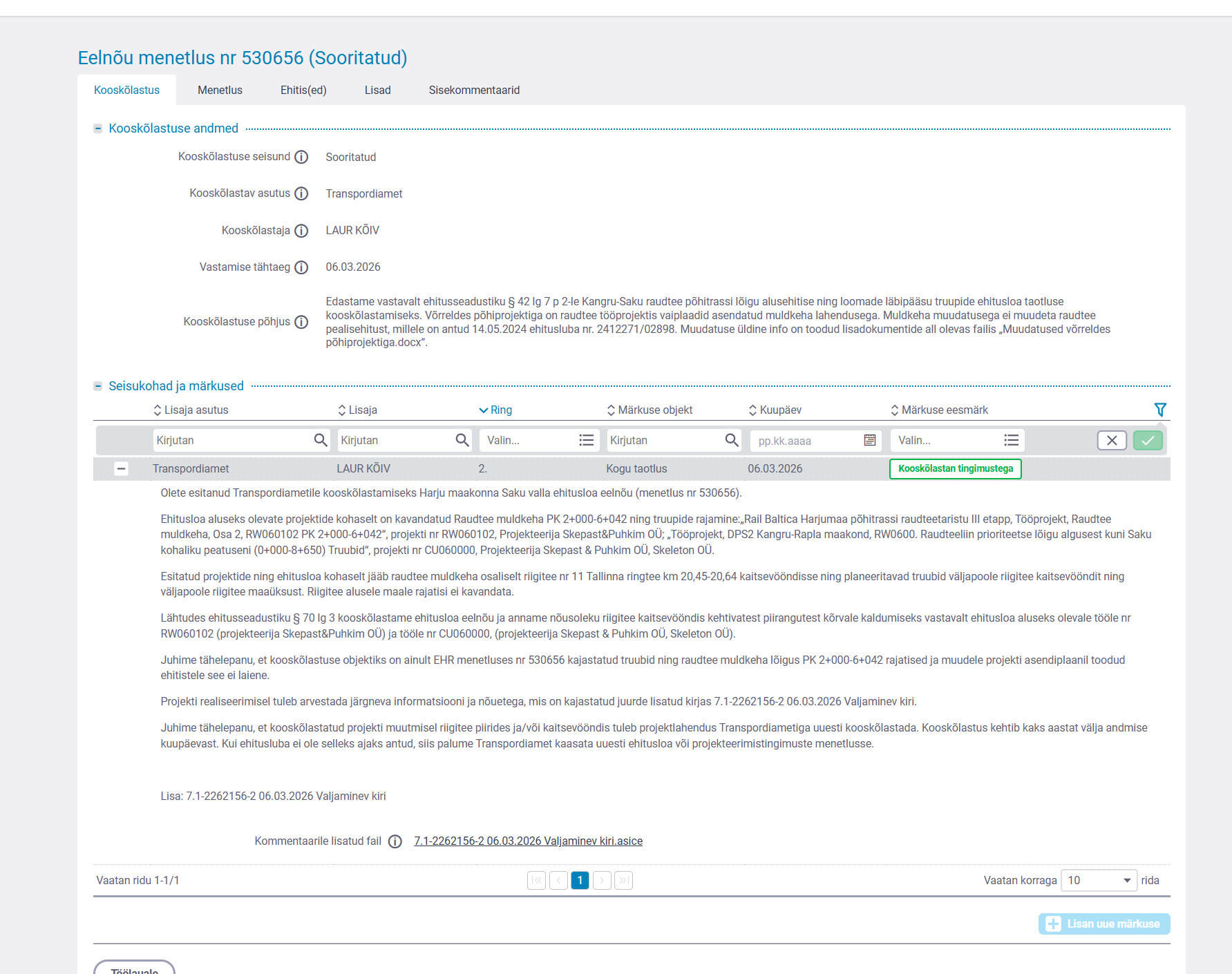Click info icon next to Kooskõlastuse põhjus

(301, 323)
